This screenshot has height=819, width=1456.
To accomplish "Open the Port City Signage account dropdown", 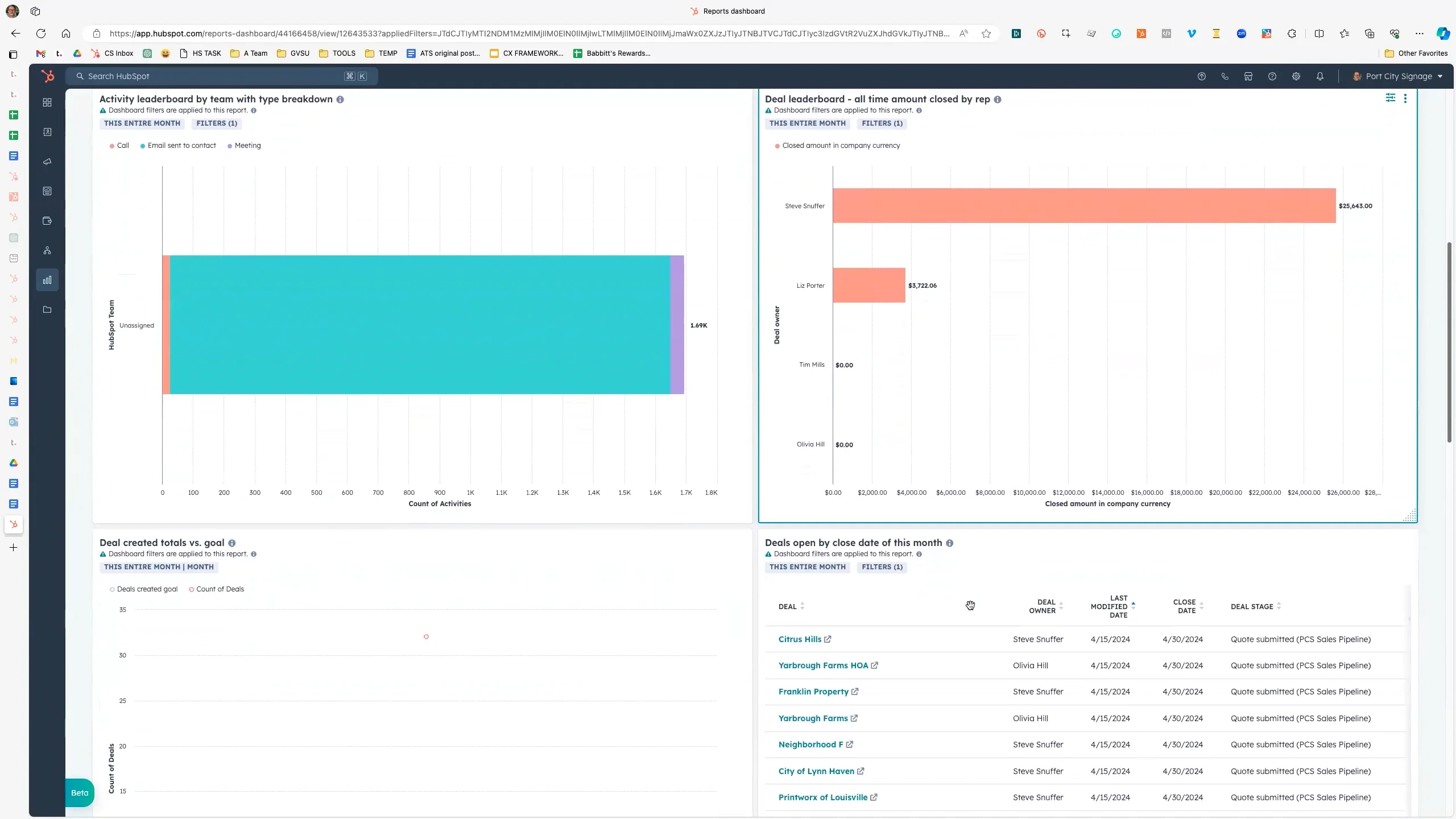I will [x=1397, y=76].
